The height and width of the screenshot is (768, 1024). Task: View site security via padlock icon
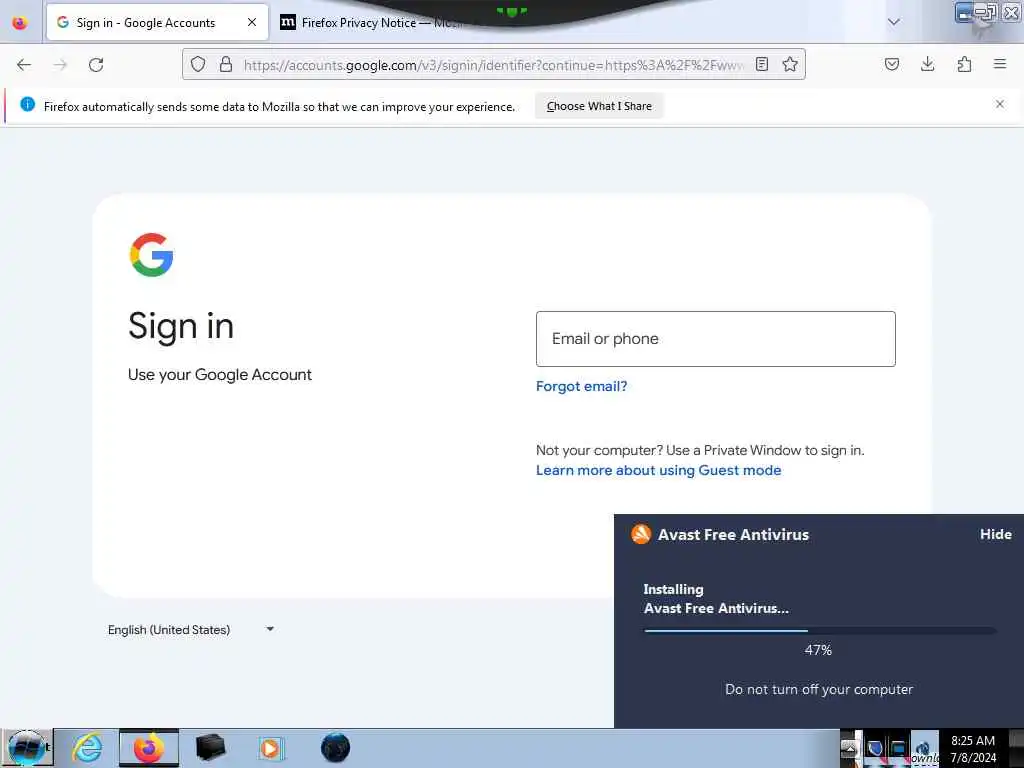click(x=226, y=64)
